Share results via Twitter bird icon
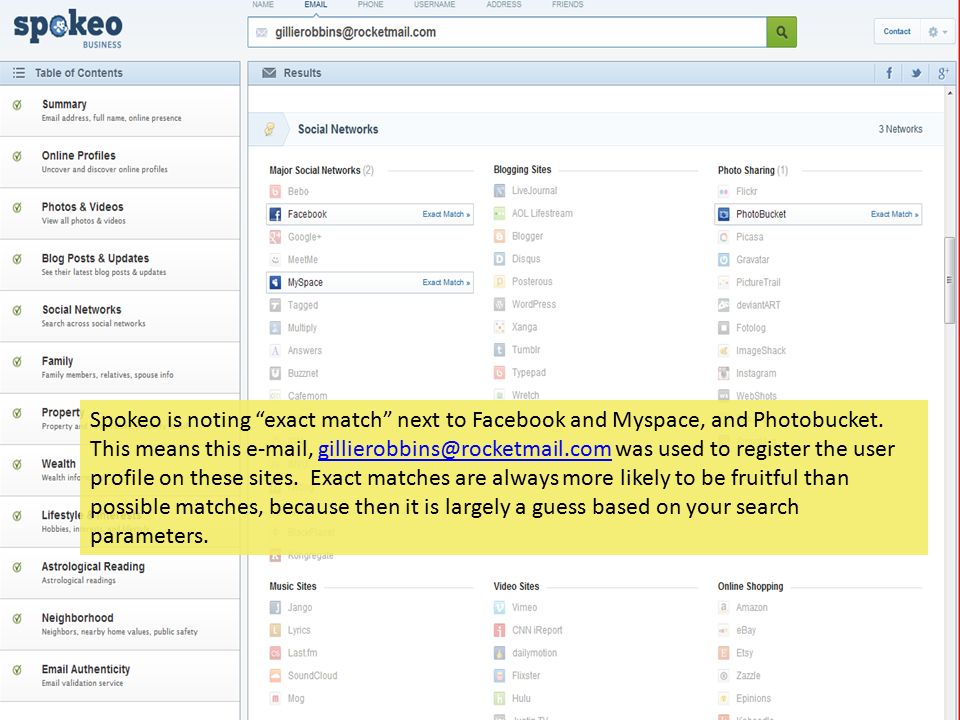Viewport: 960px width, 720px height. click(x=916, y=73)
